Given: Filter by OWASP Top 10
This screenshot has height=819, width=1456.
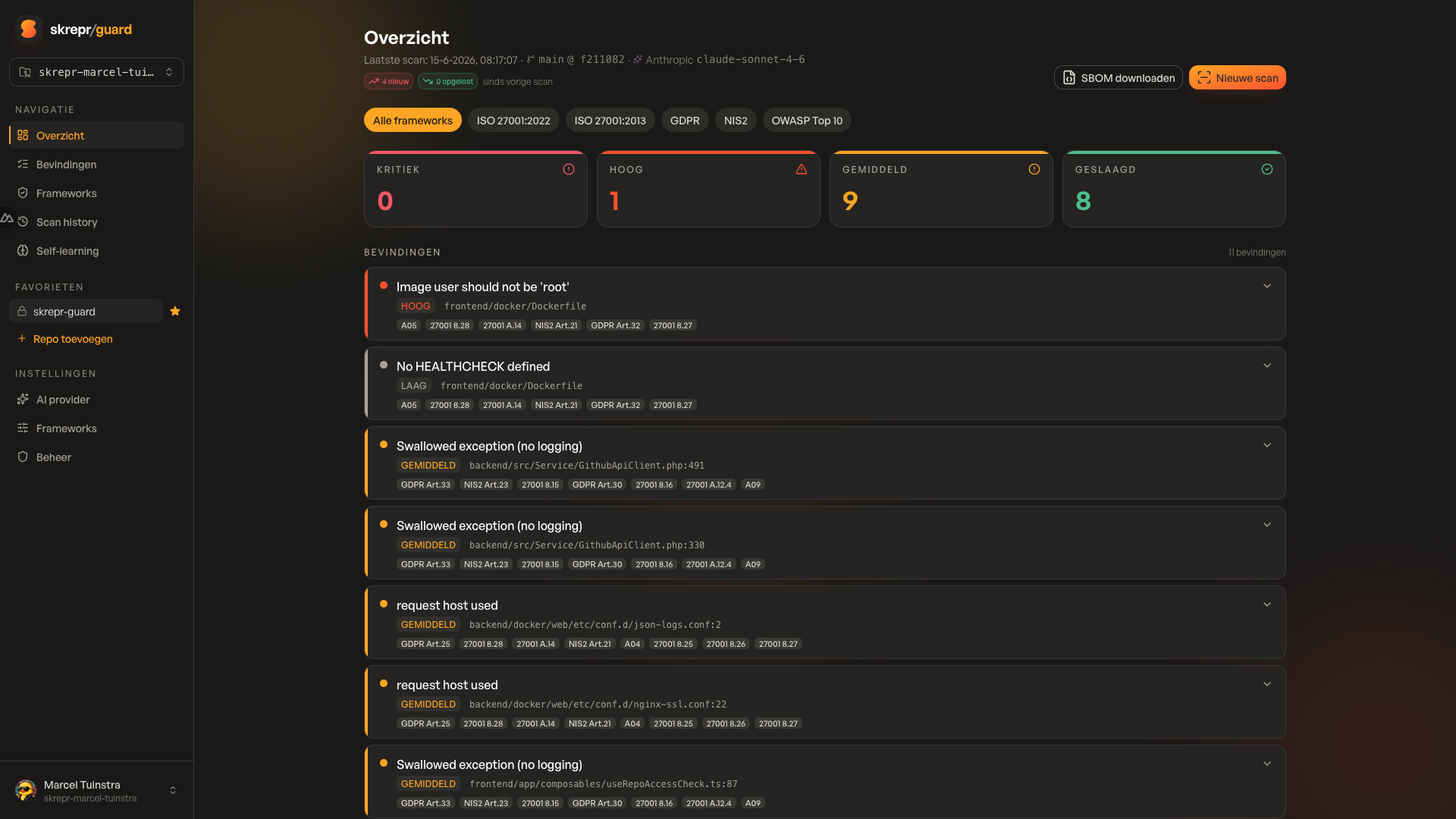Looking at the screenshot, I should (807, 120).
